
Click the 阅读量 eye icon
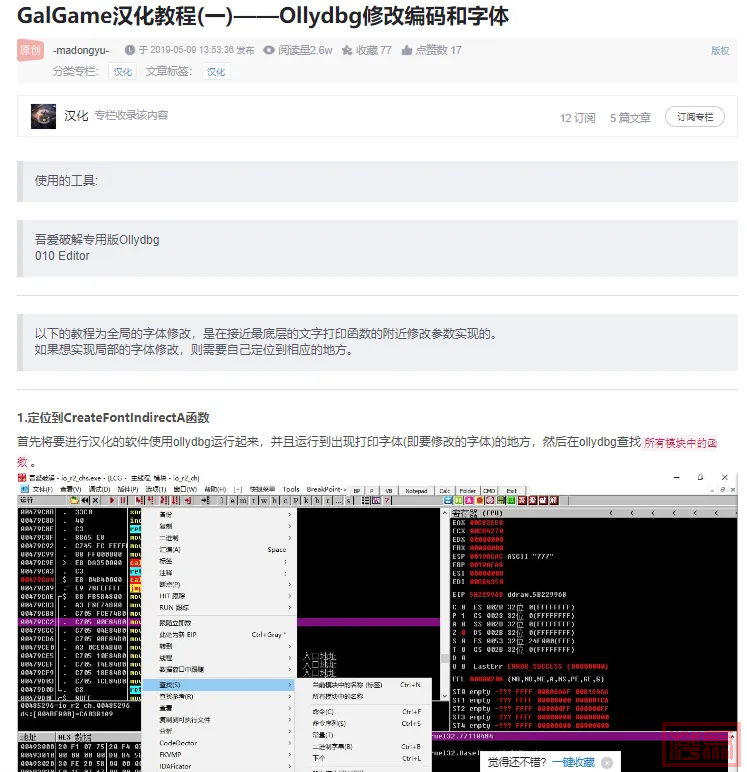point(269,50)
